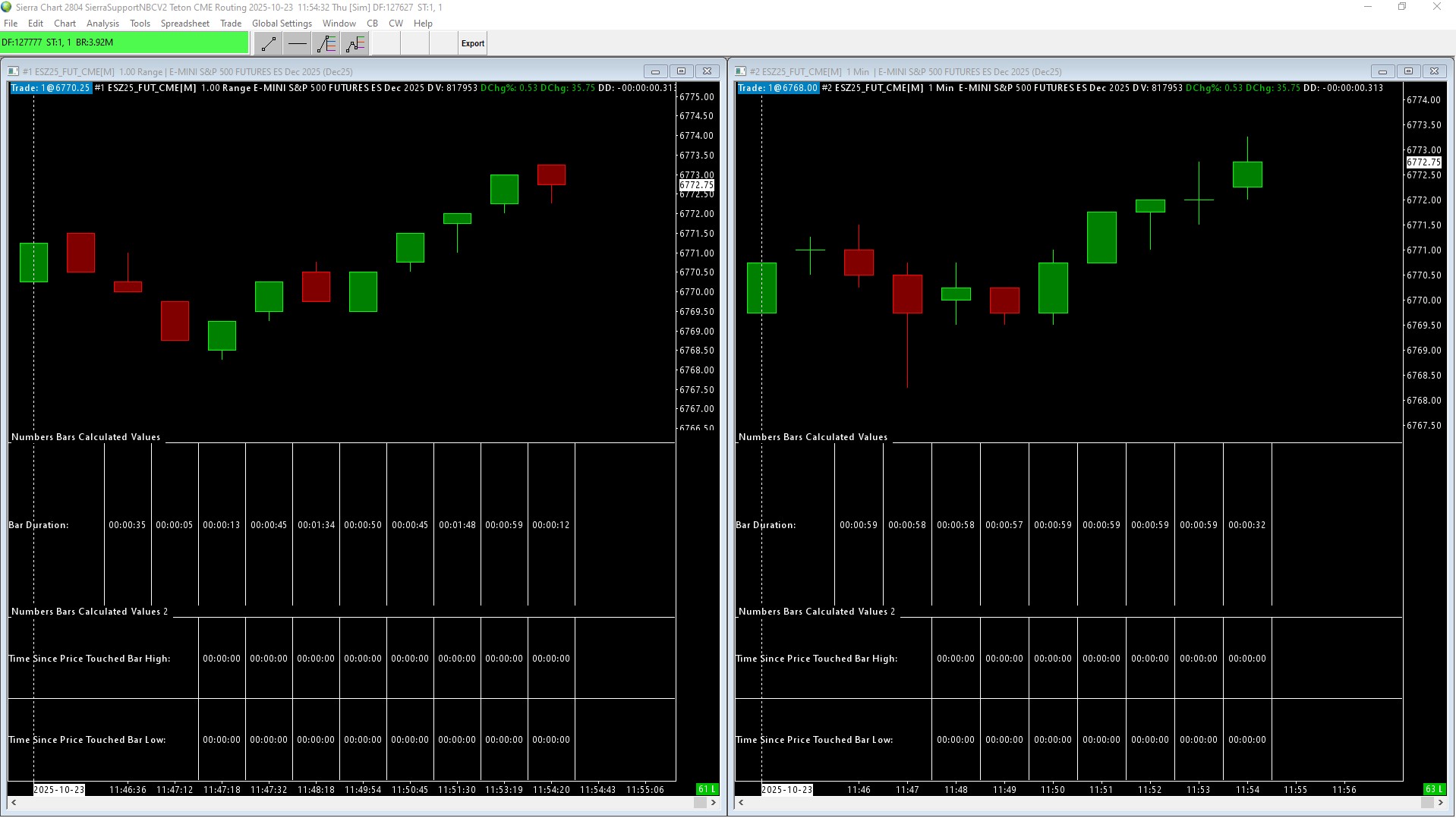
Task: Open the Window menu
Action: 339,24
